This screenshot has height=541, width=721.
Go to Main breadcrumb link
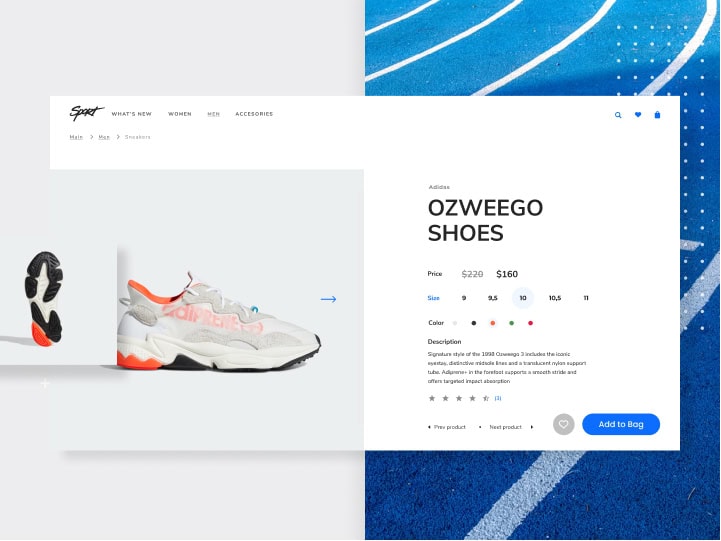tap(76, 137)
